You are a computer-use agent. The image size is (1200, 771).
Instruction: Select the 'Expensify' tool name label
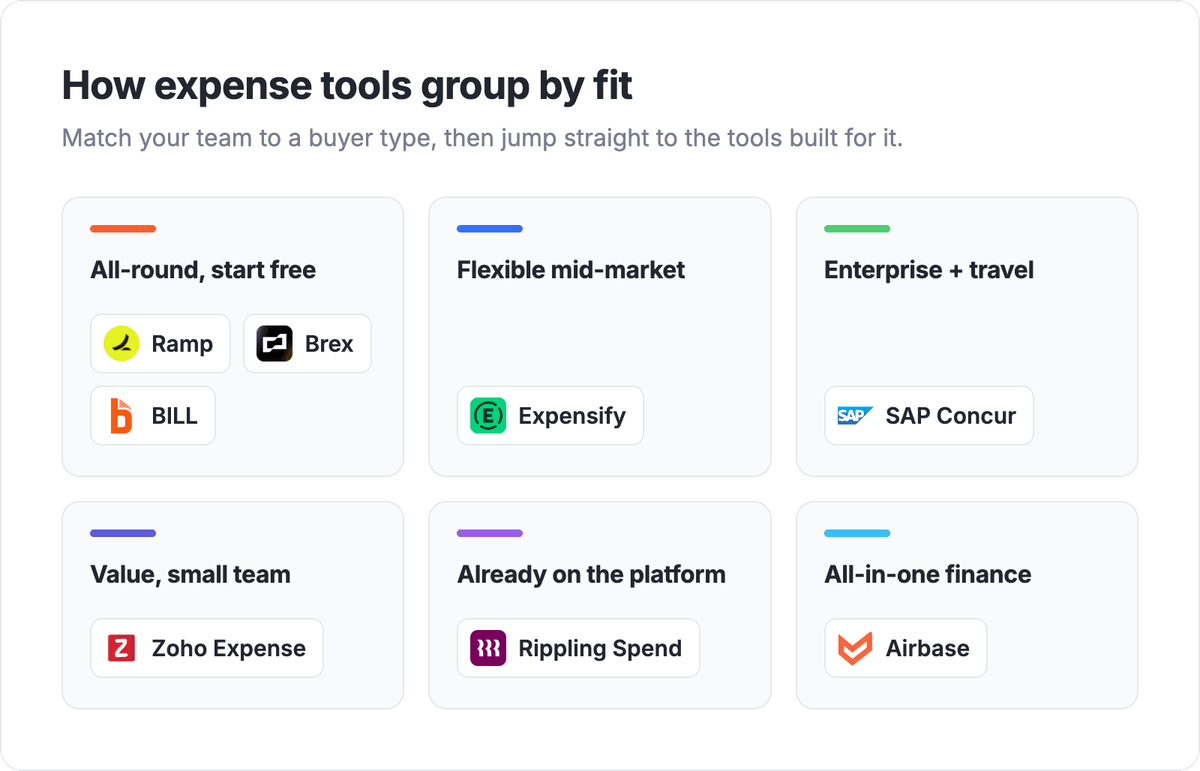click(x=572, y=416)
